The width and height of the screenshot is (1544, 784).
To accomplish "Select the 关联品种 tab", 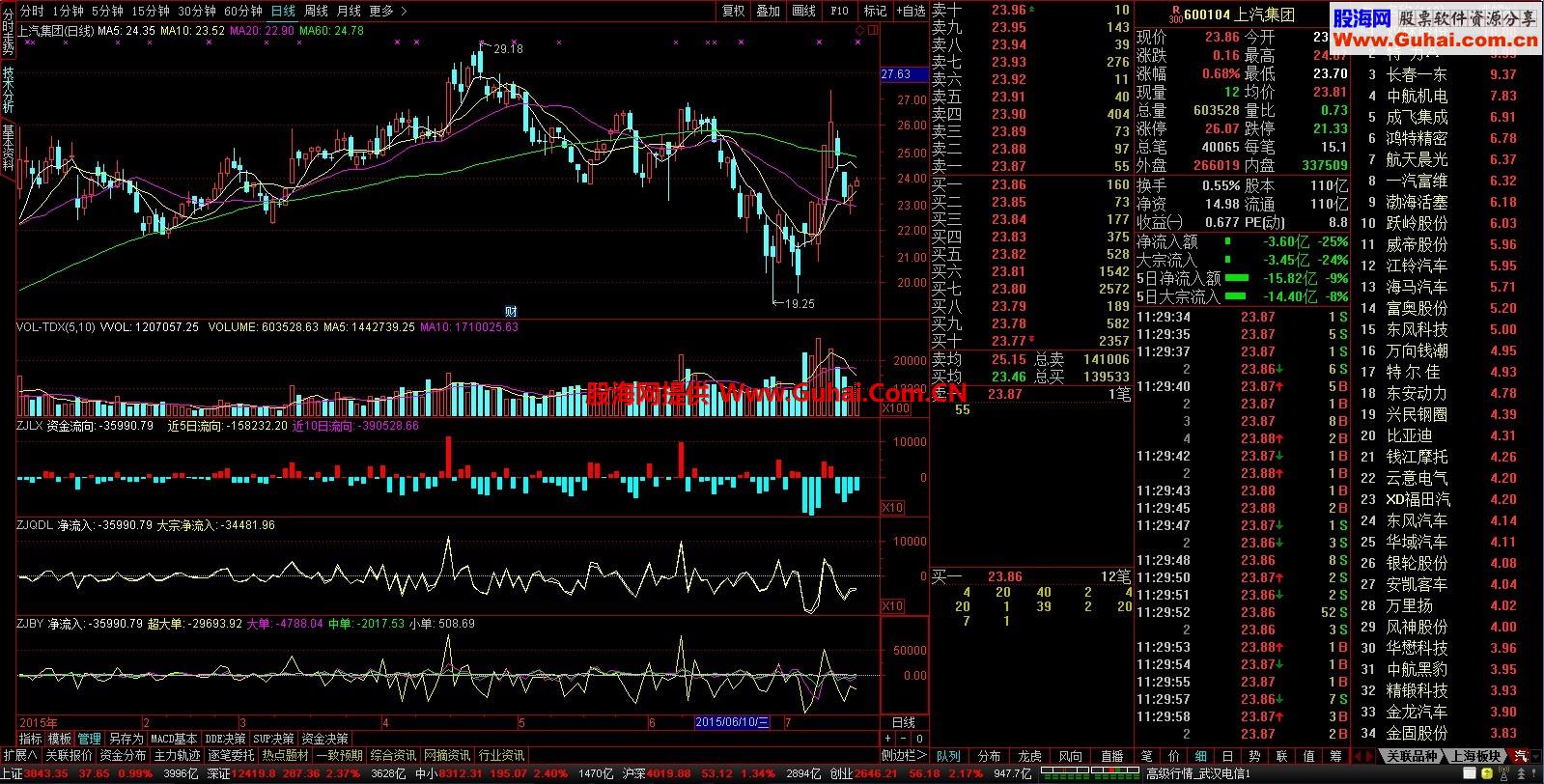I will (x=1413, y=756).
